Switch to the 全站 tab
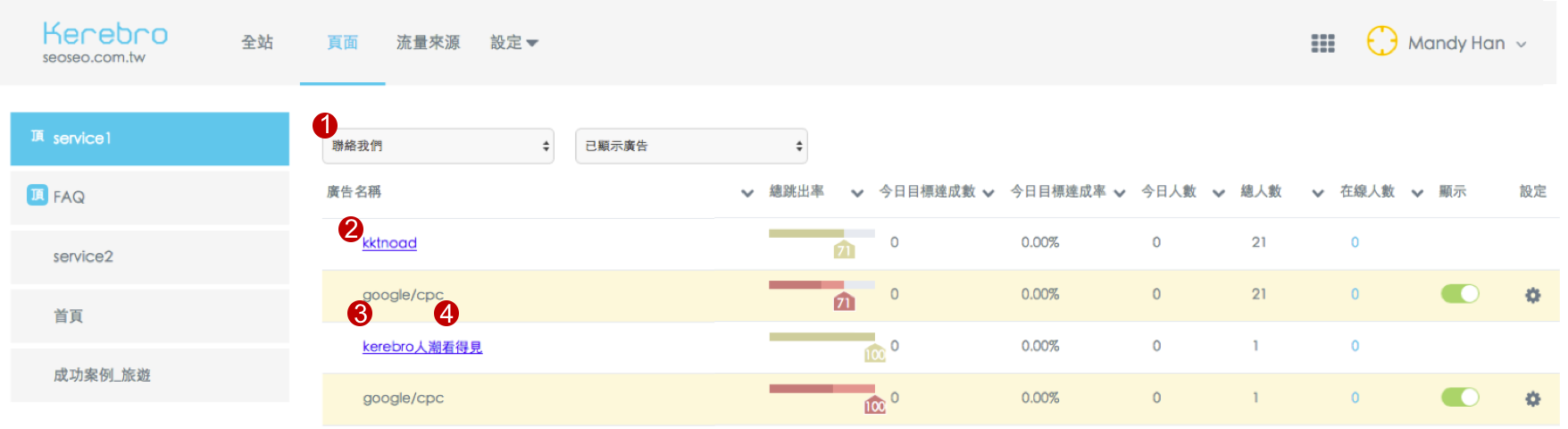This screenshot has width=1568, height=429. 257,43
